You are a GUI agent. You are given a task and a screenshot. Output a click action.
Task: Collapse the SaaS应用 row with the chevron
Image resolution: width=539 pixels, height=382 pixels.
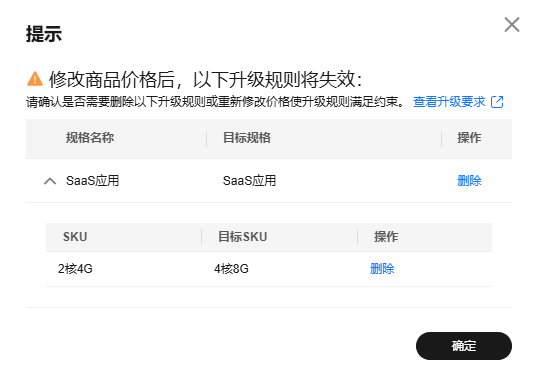[50, 181]
